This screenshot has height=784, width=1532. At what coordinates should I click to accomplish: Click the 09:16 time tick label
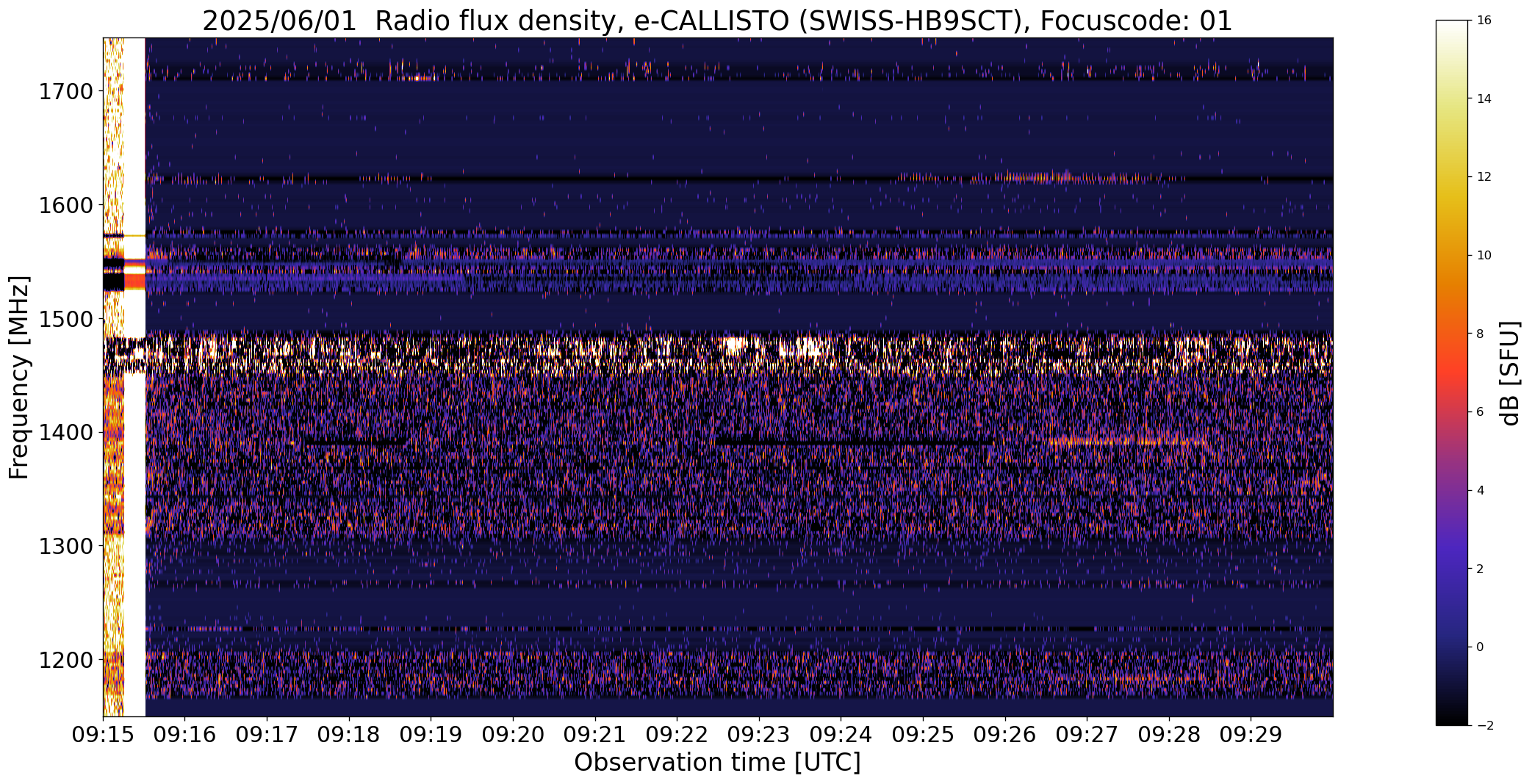coord(184,735)
